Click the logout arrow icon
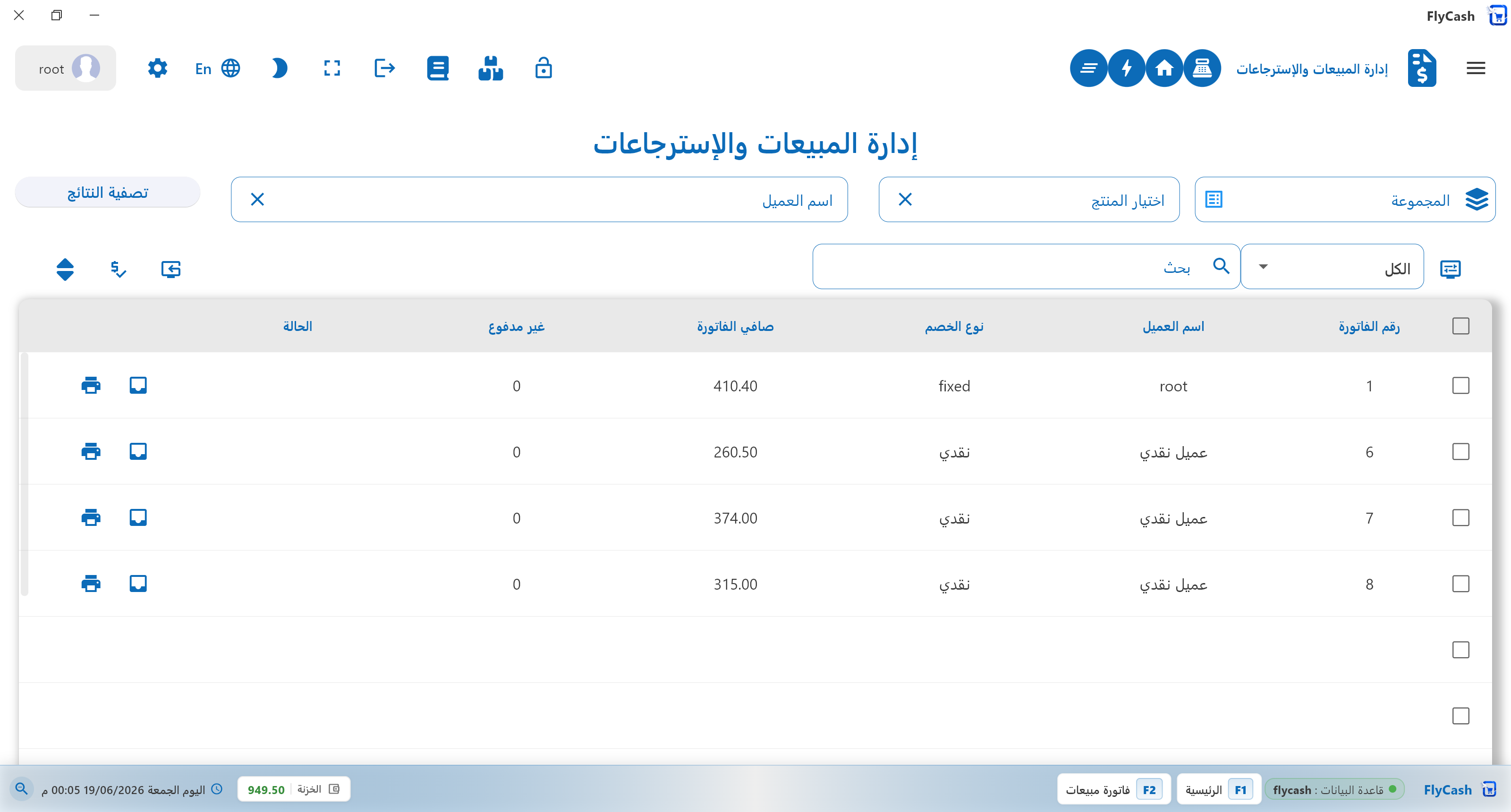The width and height of the screenshot is (1511, 812). tap(385, 68)
